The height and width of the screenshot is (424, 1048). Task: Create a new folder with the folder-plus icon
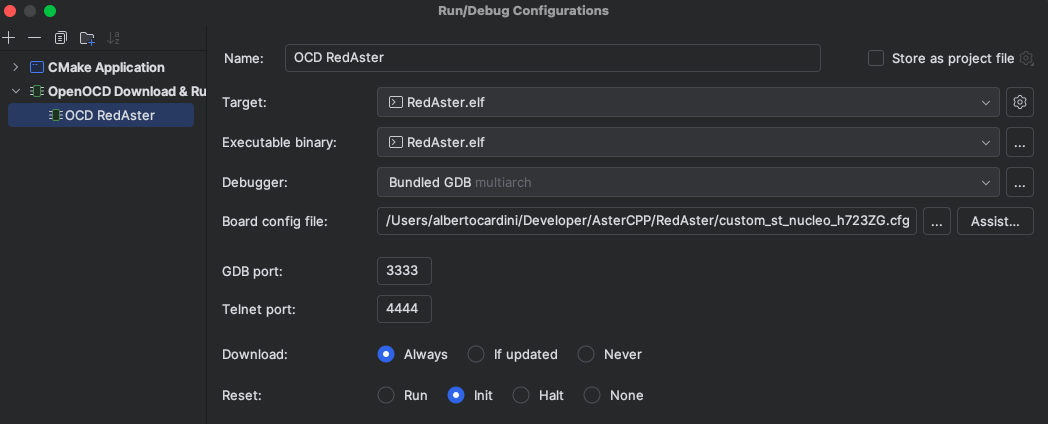87,38
